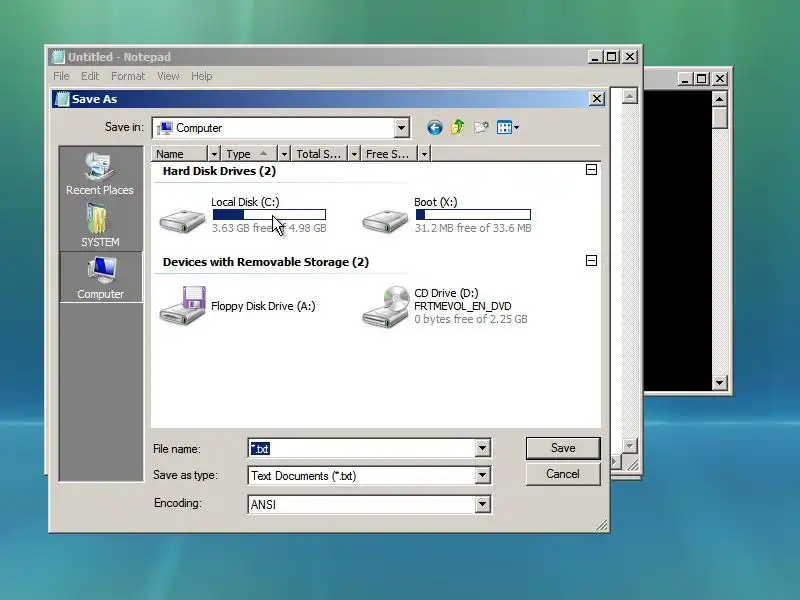Screen dimensions: 800x600
Task: Open Type column filter dropdown
Action: (x=284, y=154)
